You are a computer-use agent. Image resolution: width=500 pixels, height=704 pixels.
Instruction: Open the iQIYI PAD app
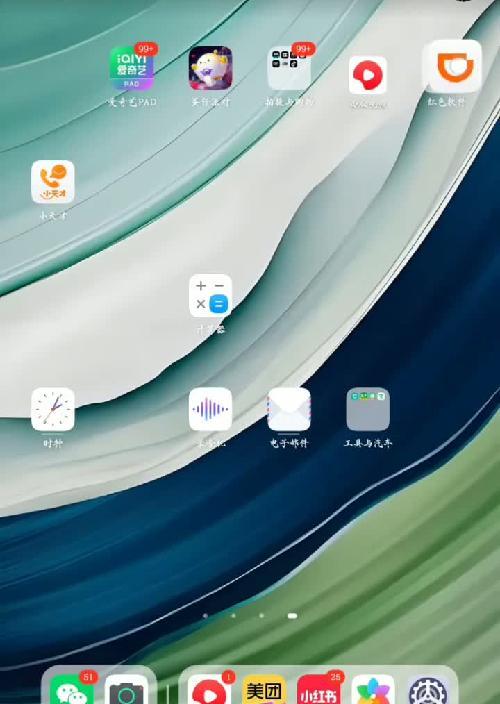coord(132,68)
